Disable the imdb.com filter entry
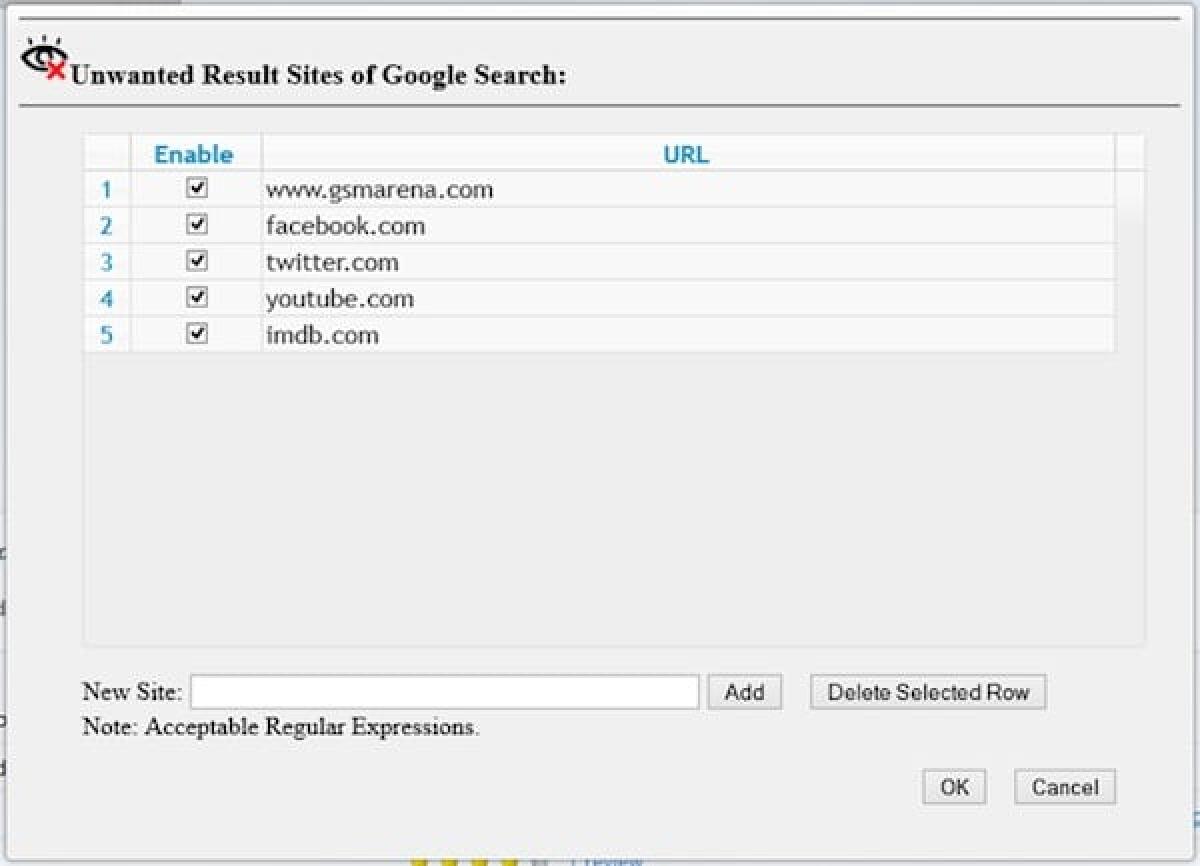Screen dimensions: 1200x866 196,334
